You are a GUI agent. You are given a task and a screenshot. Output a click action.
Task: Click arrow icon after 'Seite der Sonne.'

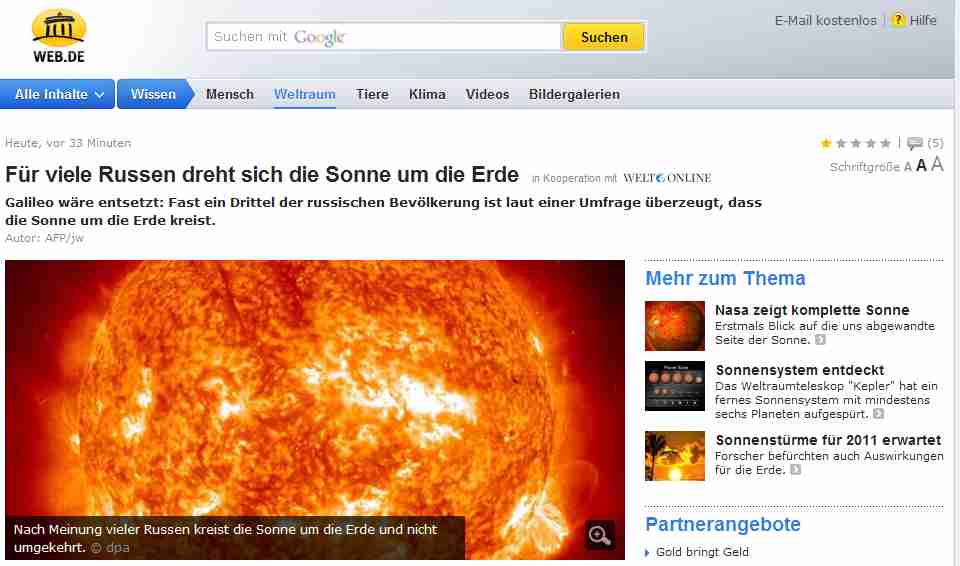tap(820, 340)
